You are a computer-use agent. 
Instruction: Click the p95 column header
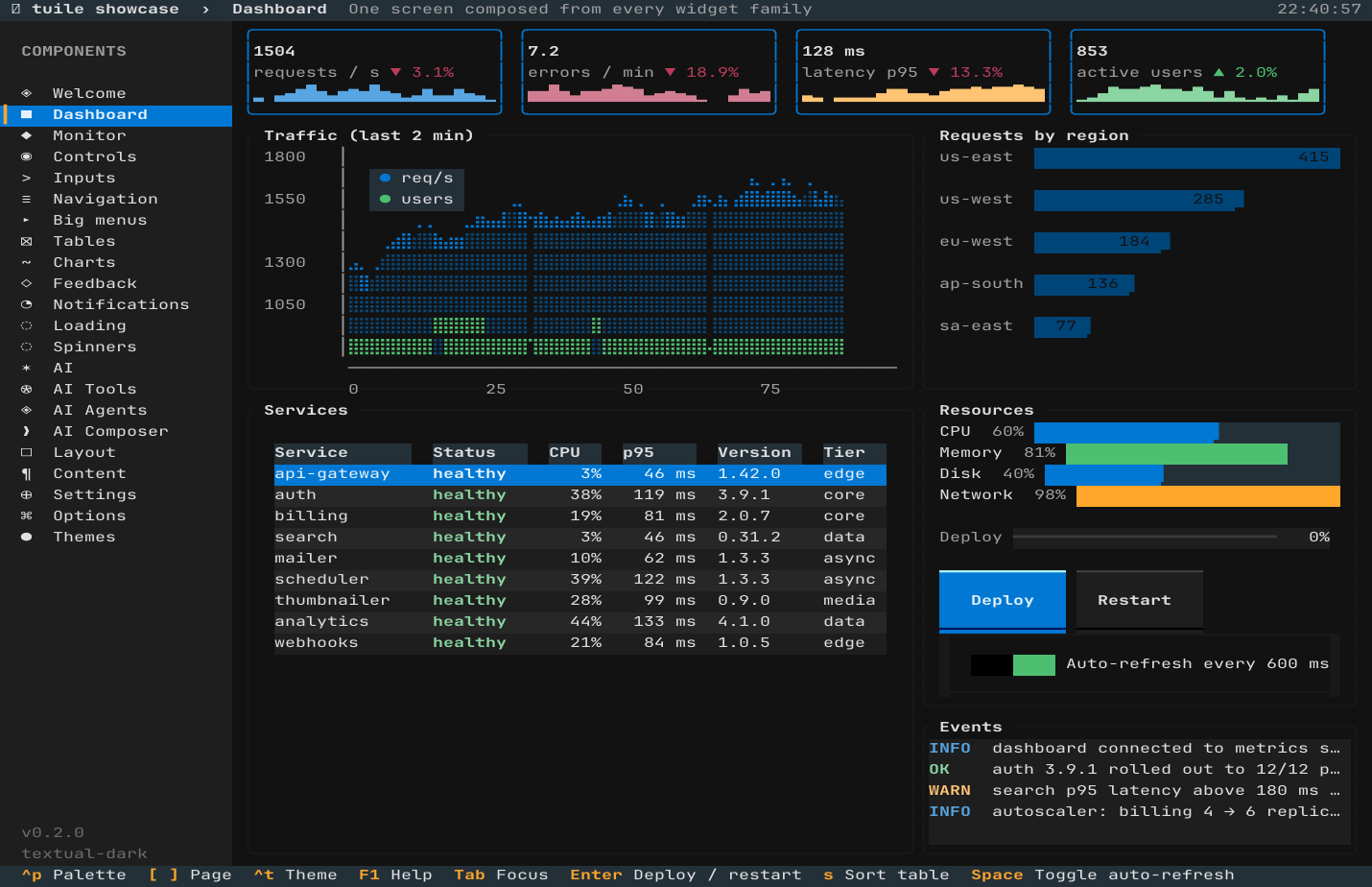[x=659, y=453]
